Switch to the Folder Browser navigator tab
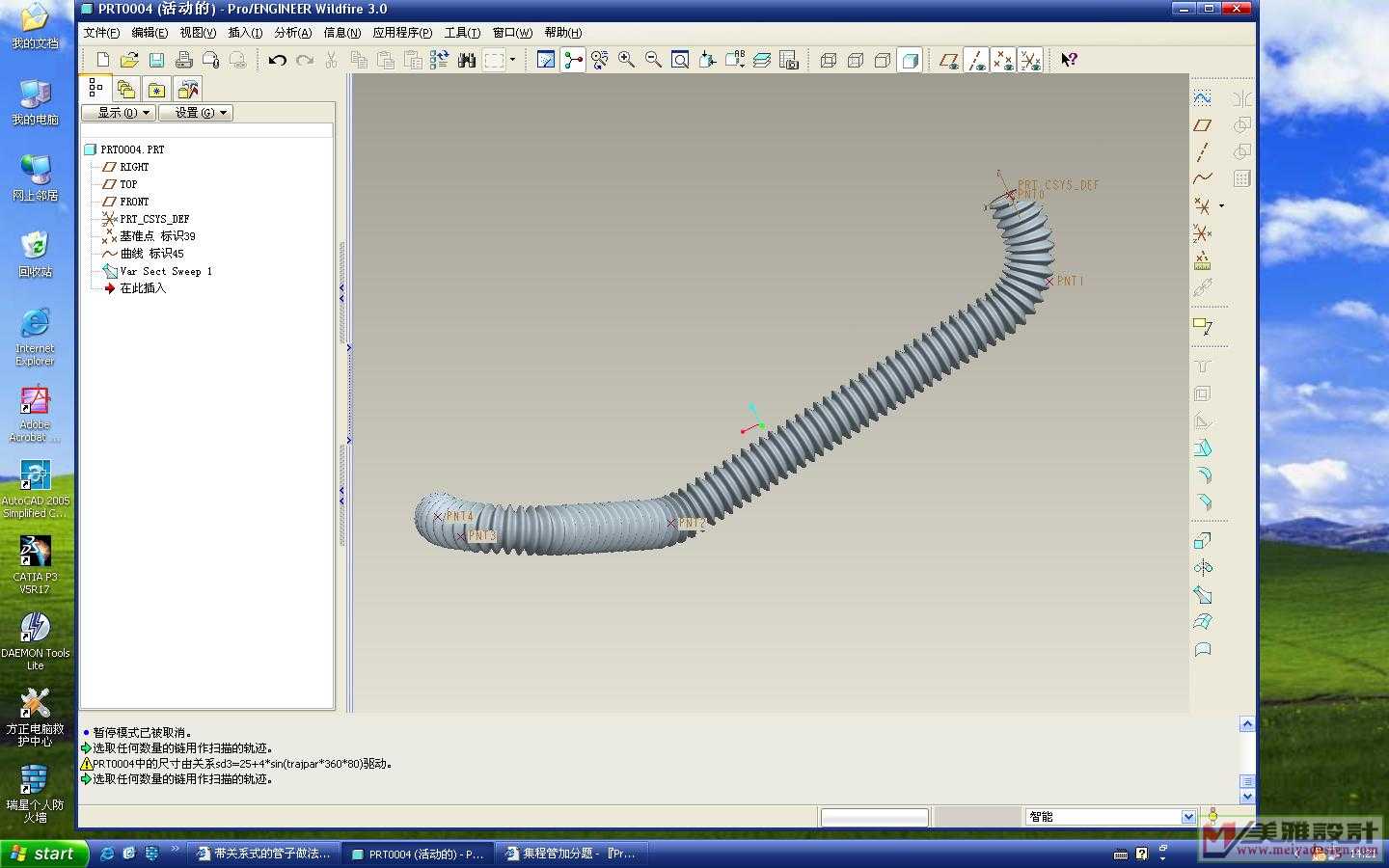This screenshot has height=868, width=1389. click(126, 89)
